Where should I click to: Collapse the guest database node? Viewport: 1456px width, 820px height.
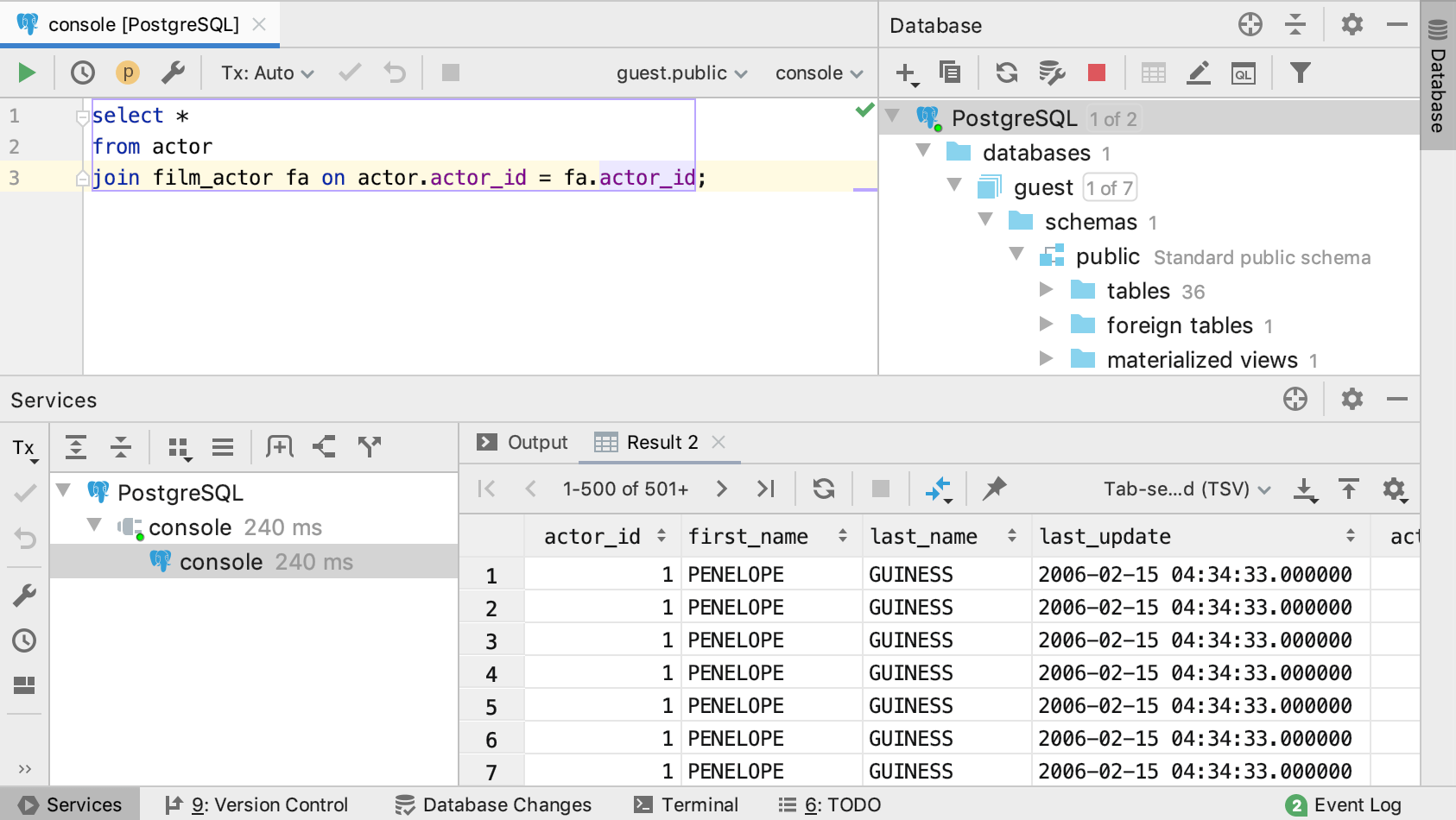pyautogui.click(x=954, y=186)
